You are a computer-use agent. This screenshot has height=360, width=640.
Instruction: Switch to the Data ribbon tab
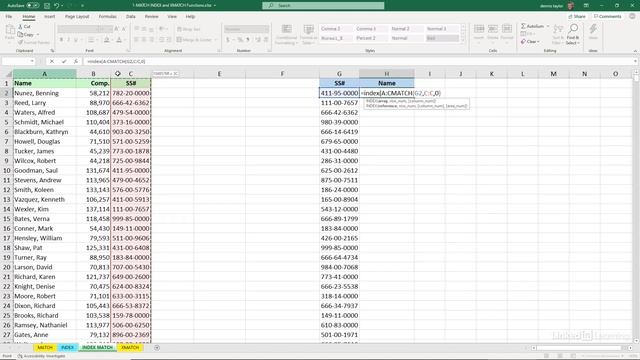pos(131,16)
